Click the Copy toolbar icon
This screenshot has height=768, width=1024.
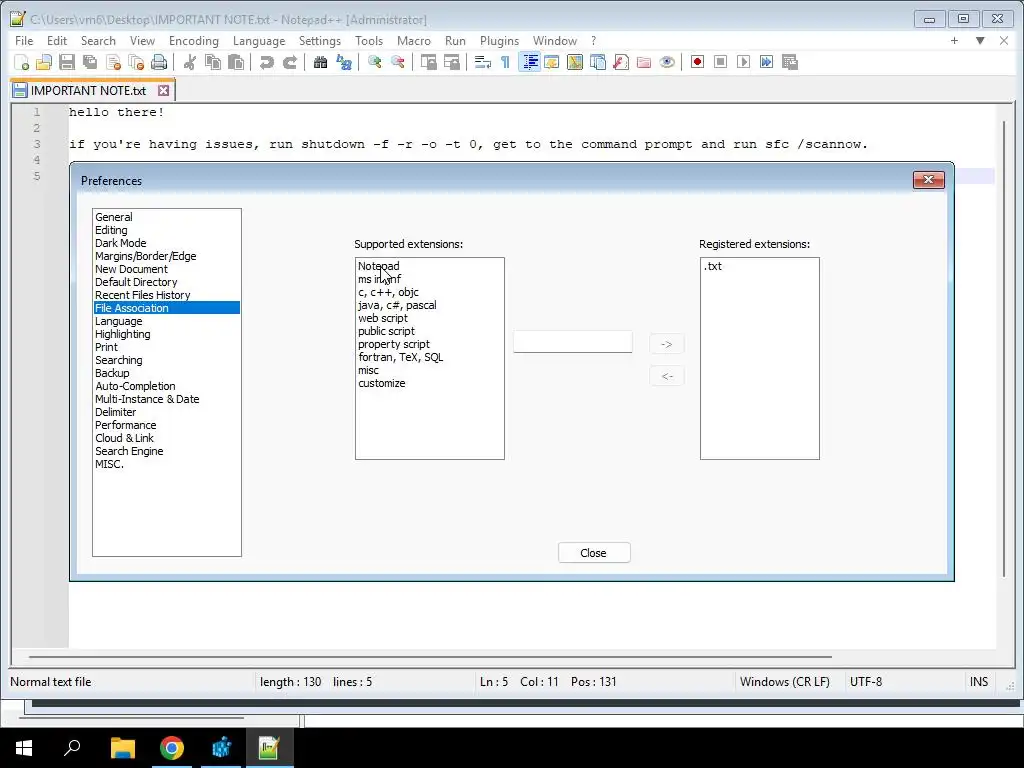coord(212,62)
